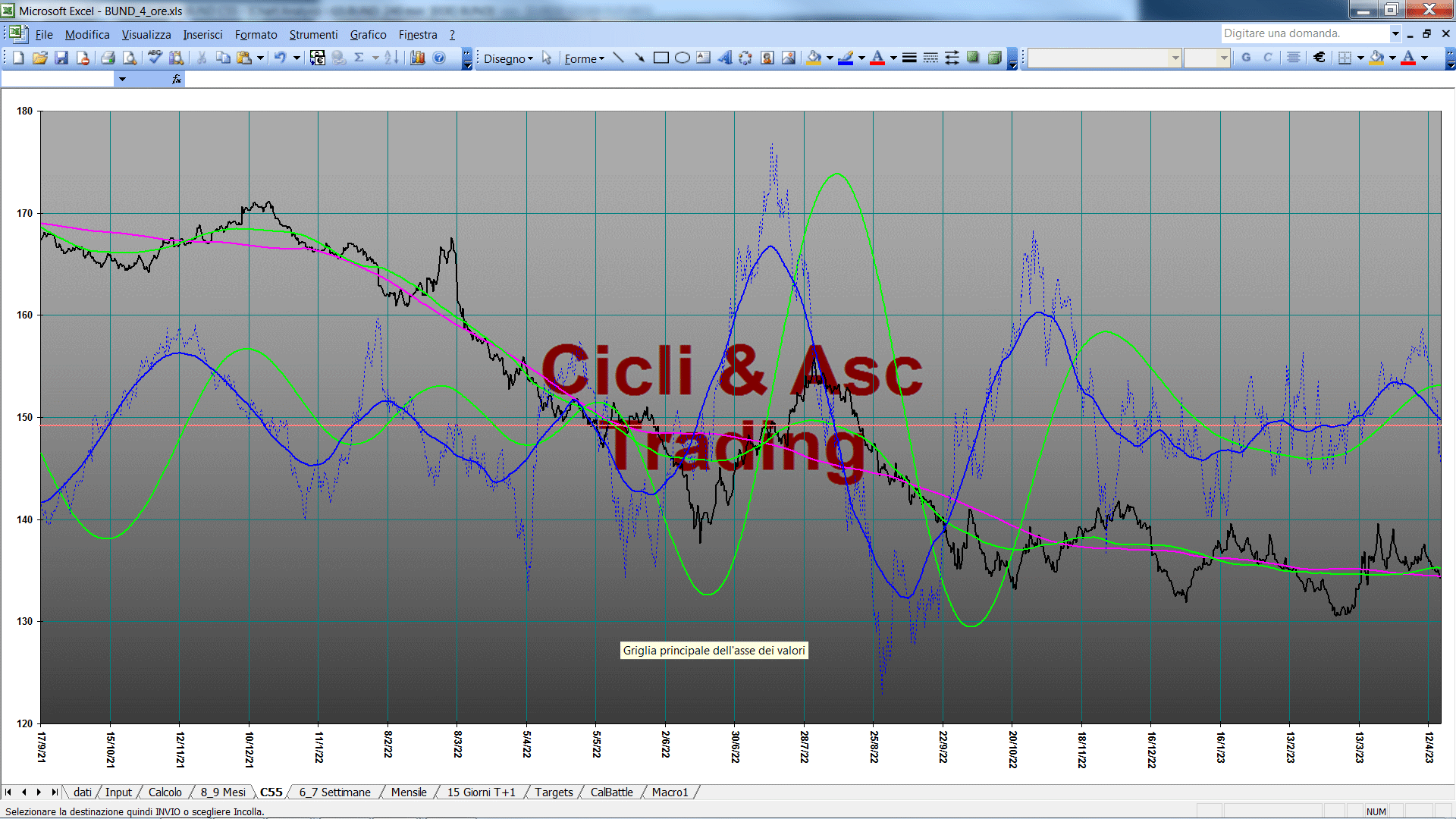The width and height of the screenshot is (1456, 819).
Task: Select the Select Objects pointer tool
Action: point(547,58)
